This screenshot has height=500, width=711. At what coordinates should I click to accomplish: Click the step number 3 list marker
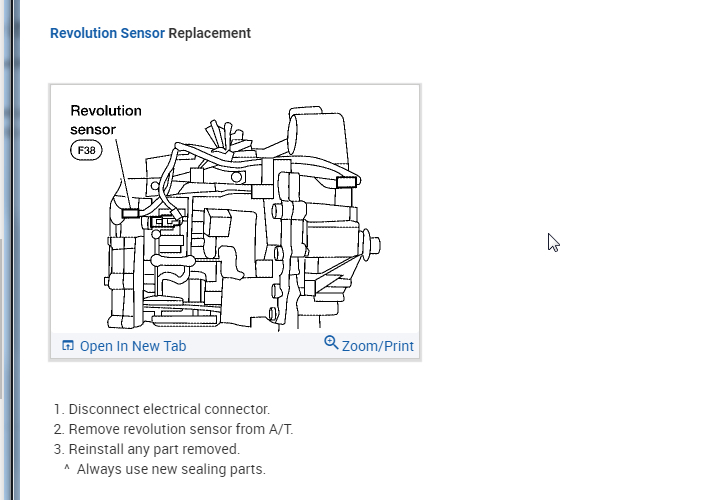click(x=58, y=449)
